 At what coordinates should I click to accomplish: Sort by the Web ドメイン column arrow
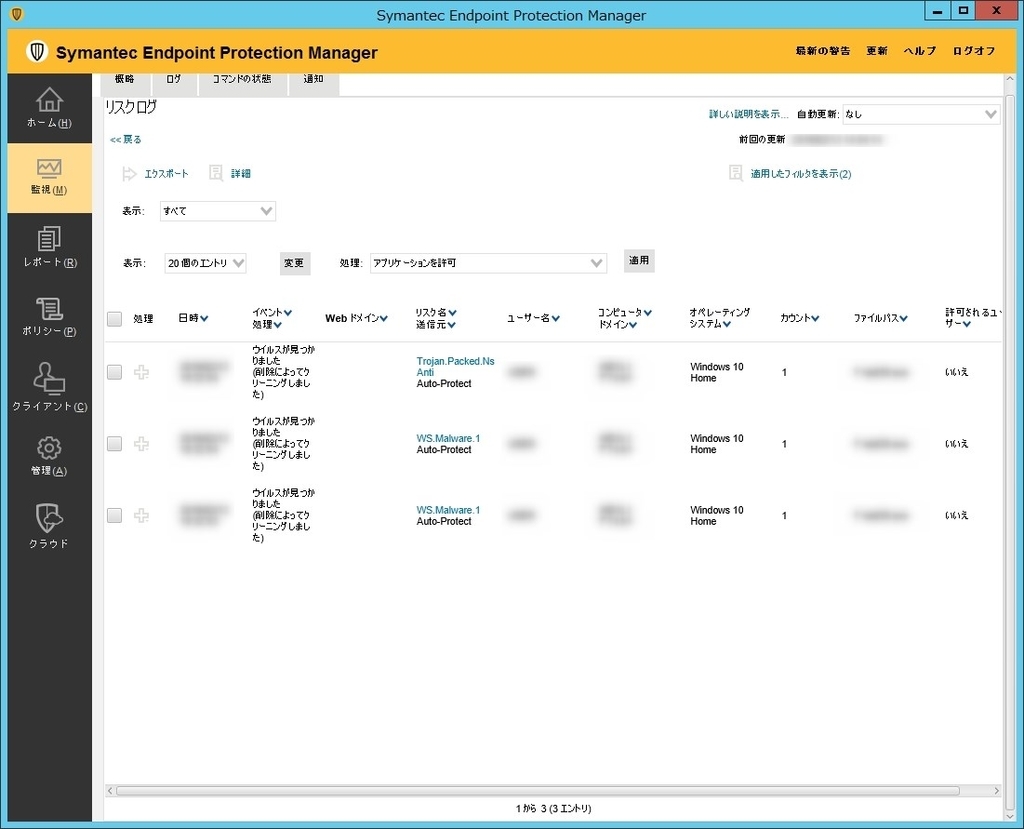click(x=384, y=319)
